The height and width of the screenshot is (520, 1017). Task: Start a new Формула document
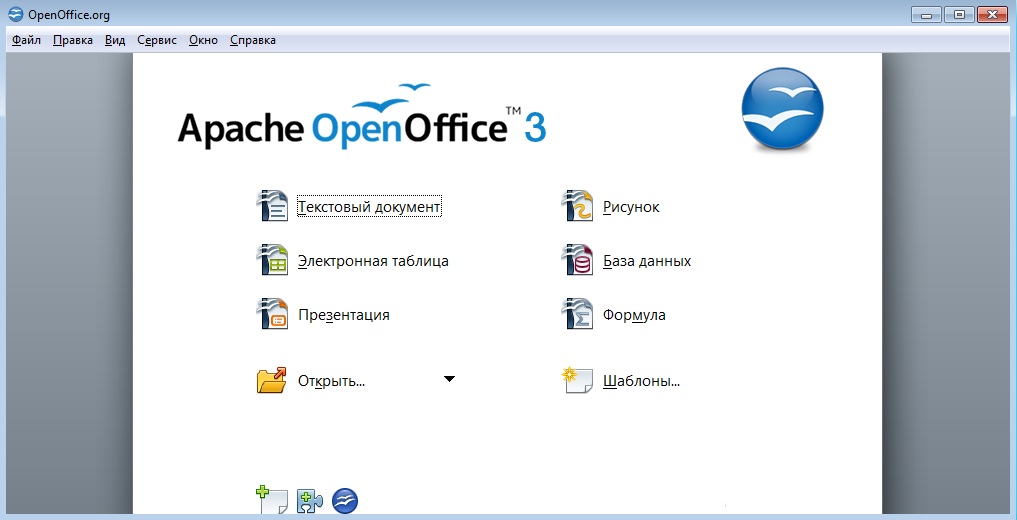(633, 315)
